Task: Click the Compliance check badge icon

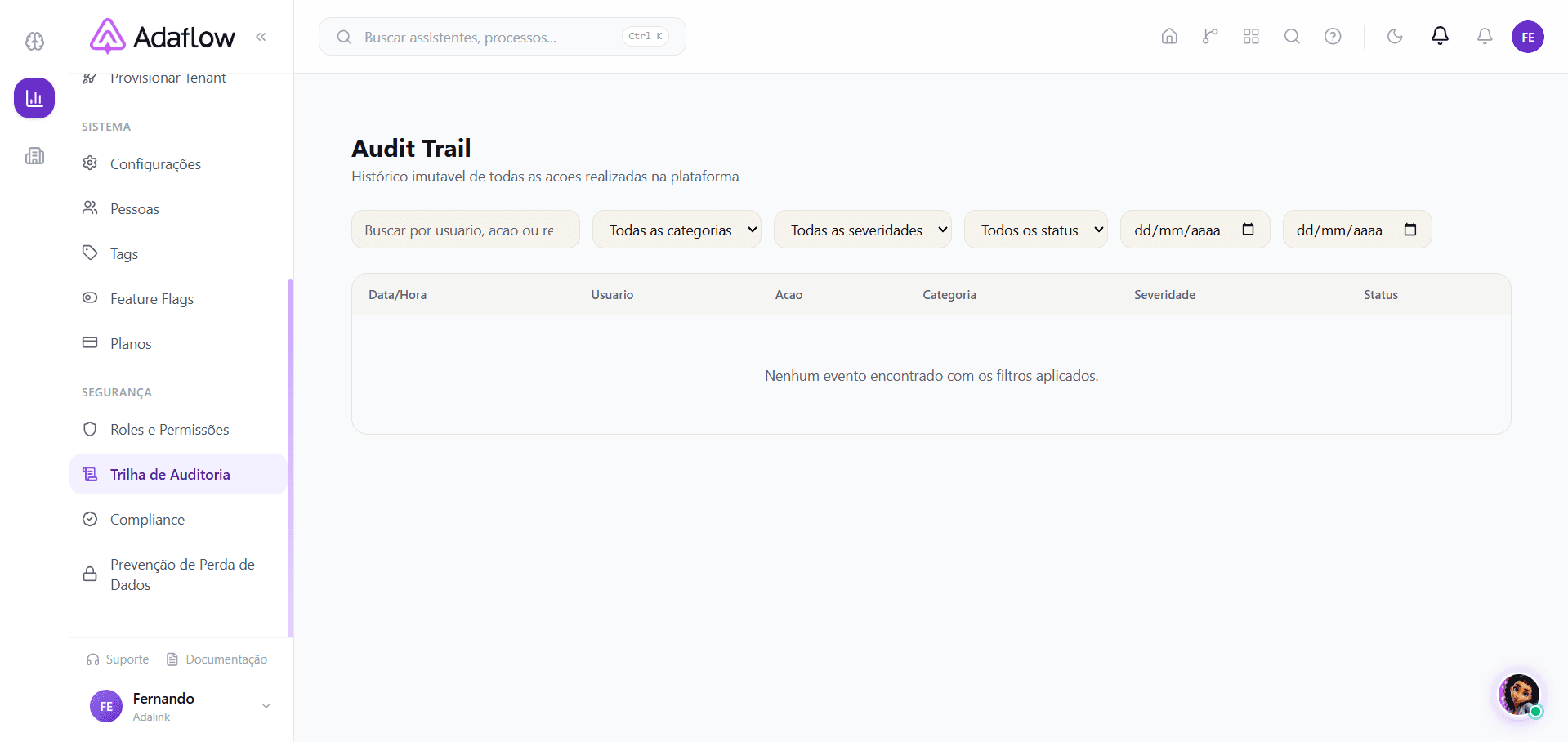Action: tap(90, 519)
